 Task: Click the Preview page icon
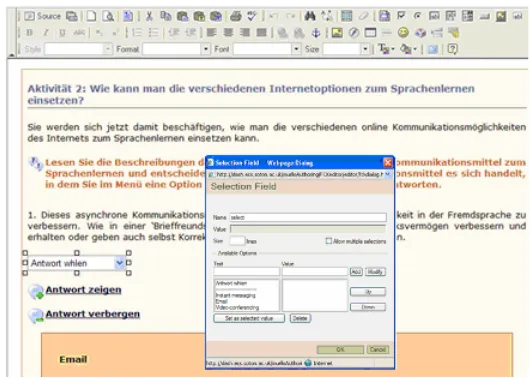108,16
